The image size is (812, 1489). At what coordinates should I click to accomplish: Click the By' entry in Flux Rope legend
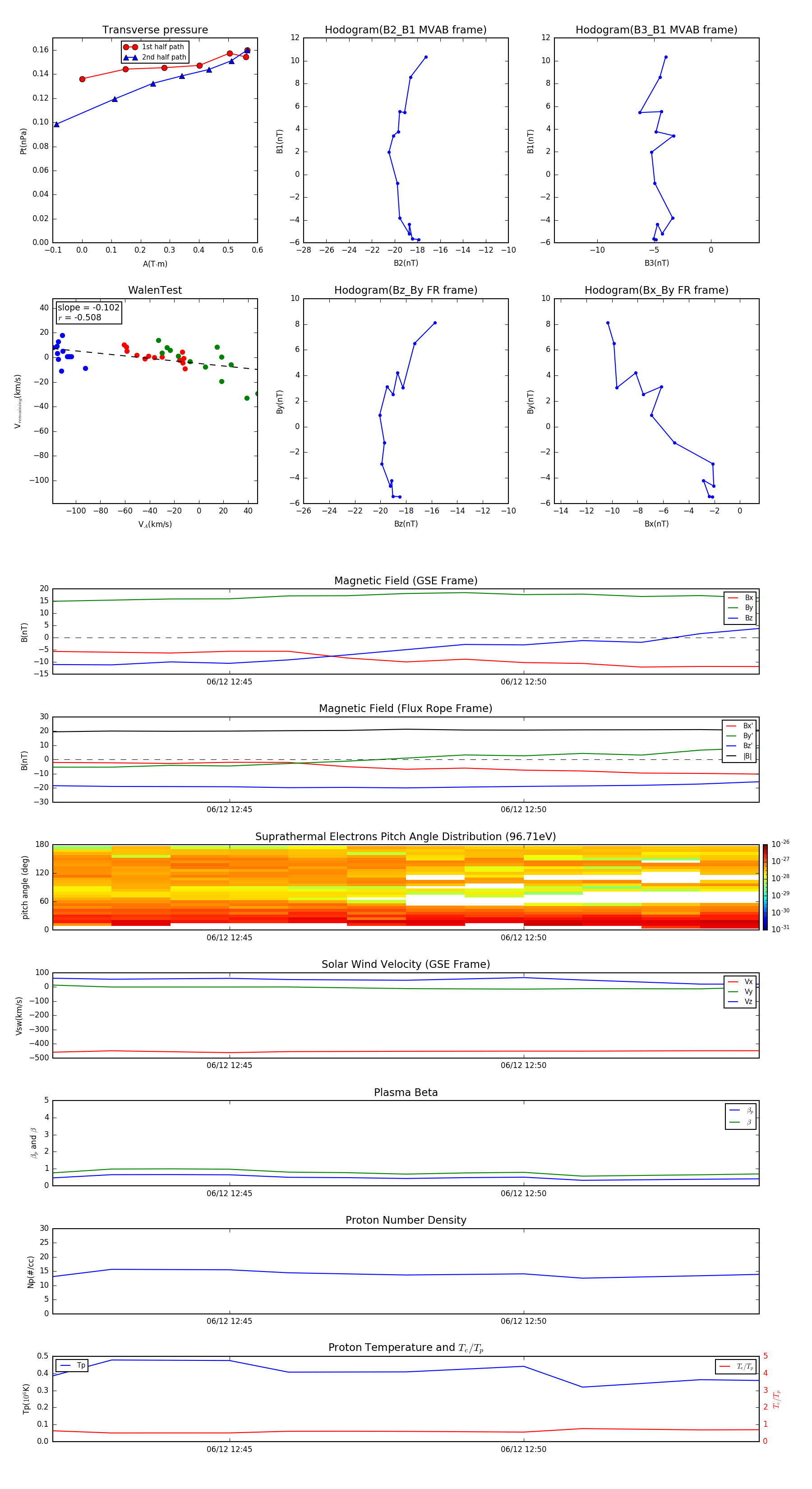[x=740, y=736]
